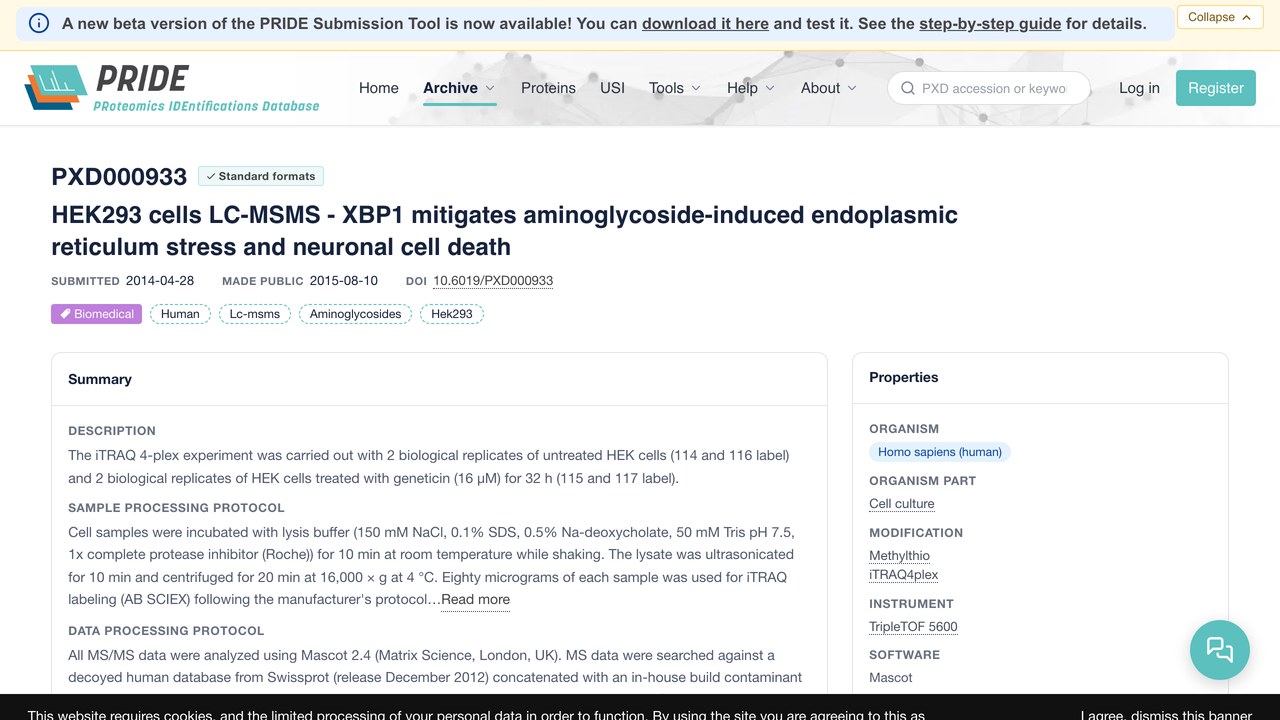Image resolution: width=1280 pixels, height=720 pixels.
Task: Click the Standard formats badge
Action: 261,176
